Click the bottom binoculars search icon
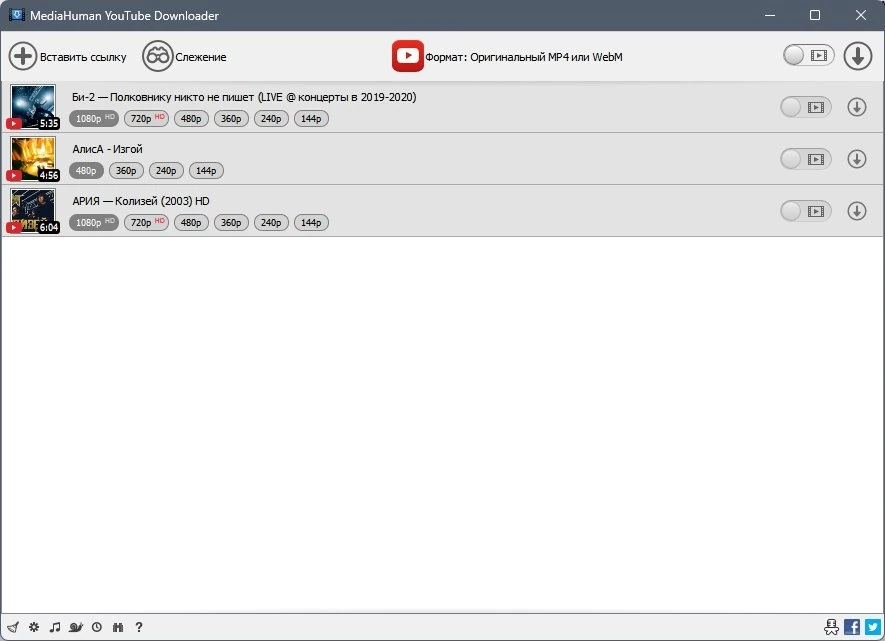Screen dimensions: 885x641 (x=117, y=627)
